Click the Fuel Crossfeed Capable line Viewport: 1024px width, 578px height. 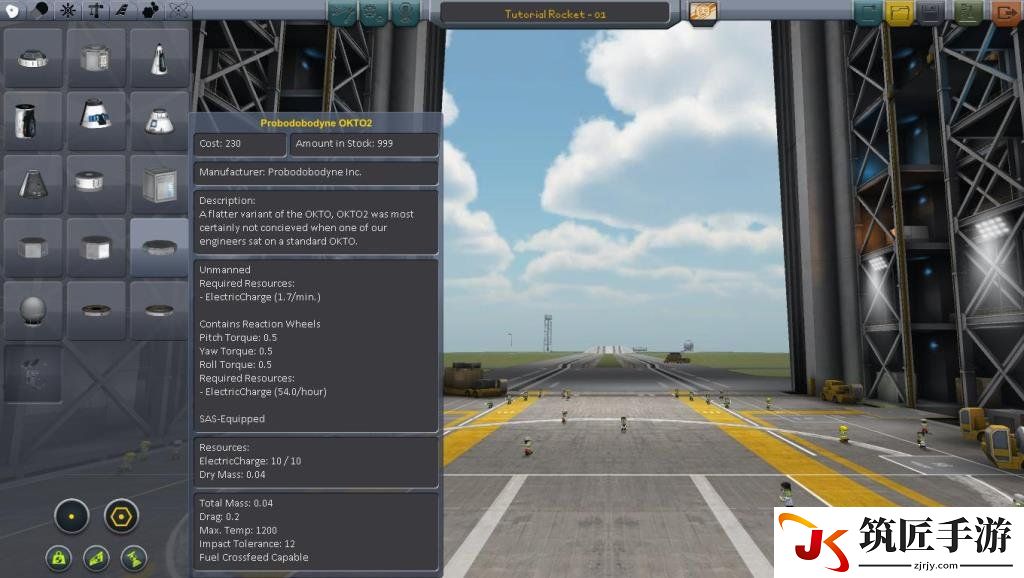(254, 558)
